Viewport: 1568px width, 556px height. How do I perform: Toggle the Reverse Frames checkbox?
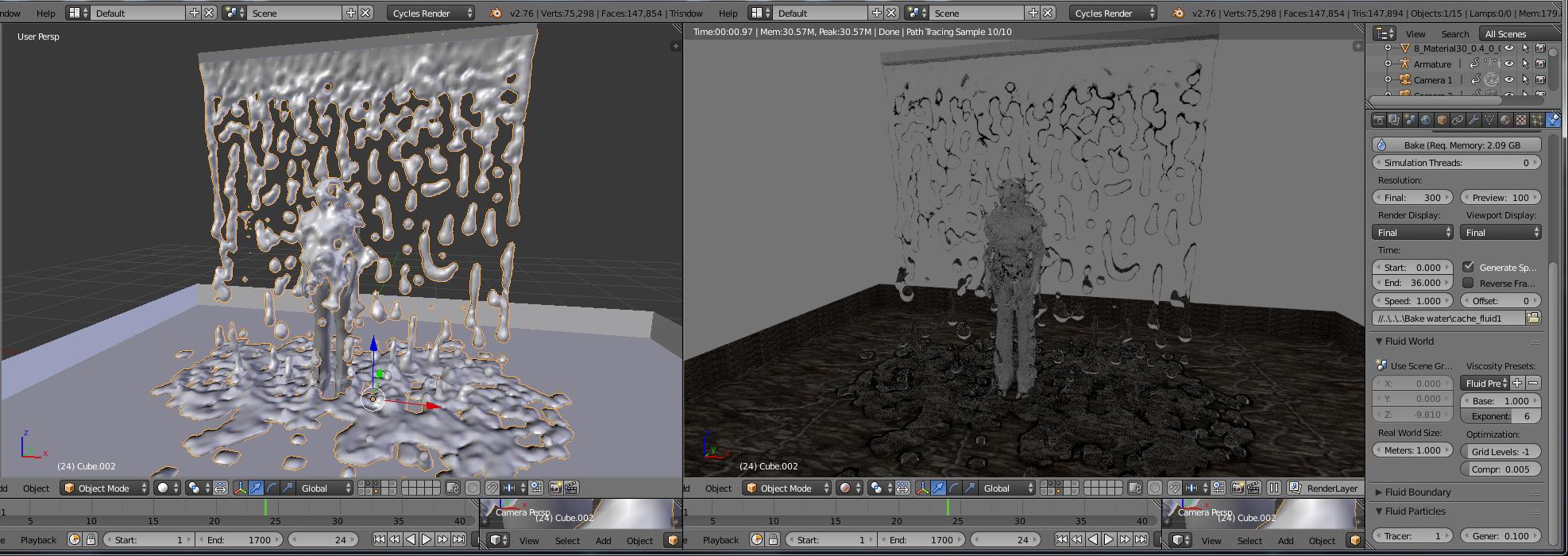(1468, 283)
